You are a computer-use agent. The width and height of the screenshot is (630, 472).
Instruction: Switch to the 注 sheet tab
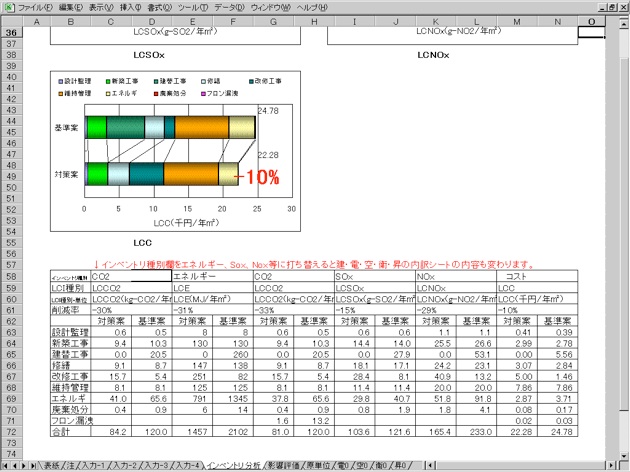[x=70, y=466]
